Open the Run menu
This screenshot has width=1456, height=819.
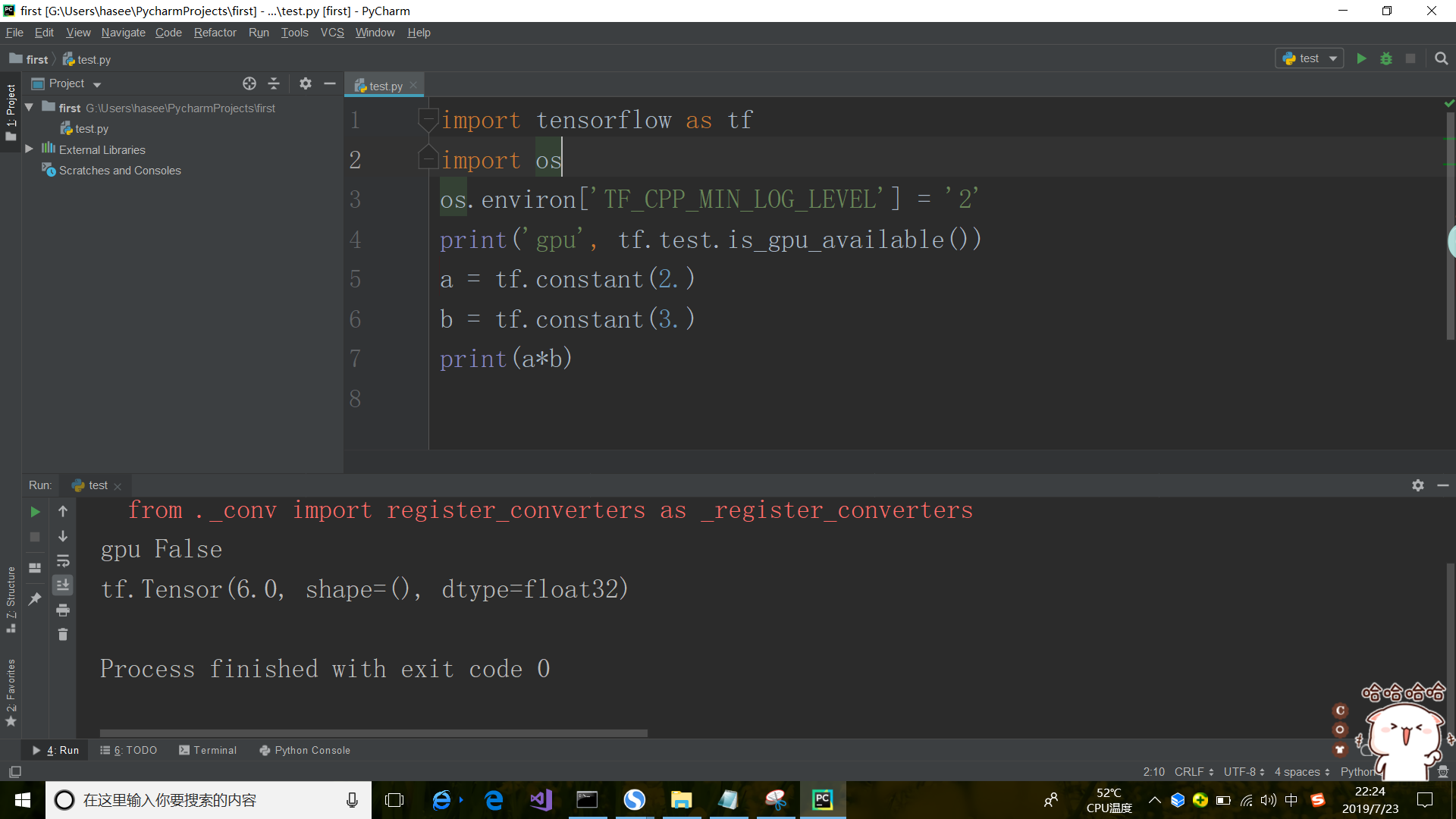pos(259,33)
